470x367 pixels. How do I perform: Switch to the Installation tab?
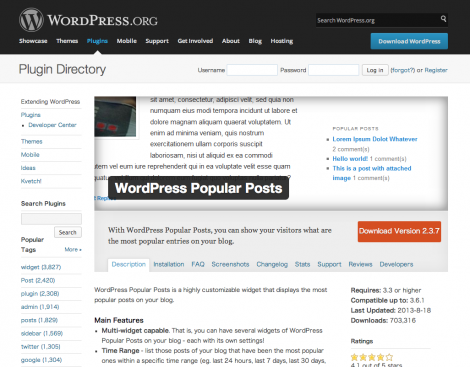169,264
